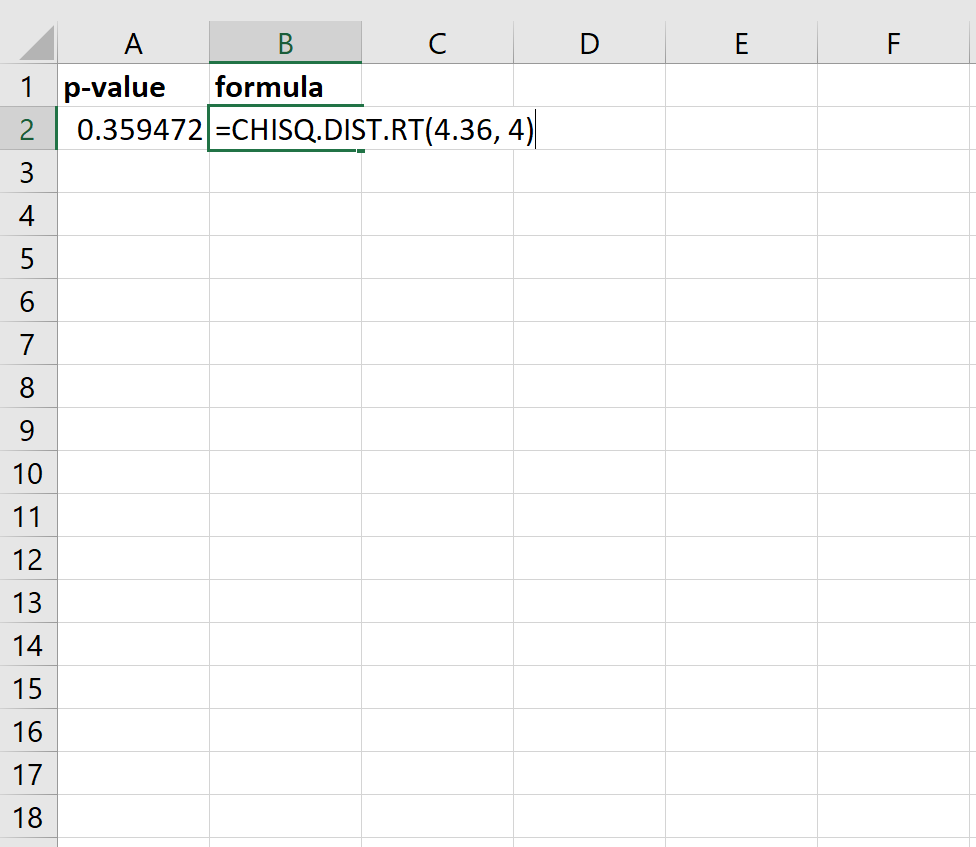Select column C header
The image size is (976, 847).
437,44
